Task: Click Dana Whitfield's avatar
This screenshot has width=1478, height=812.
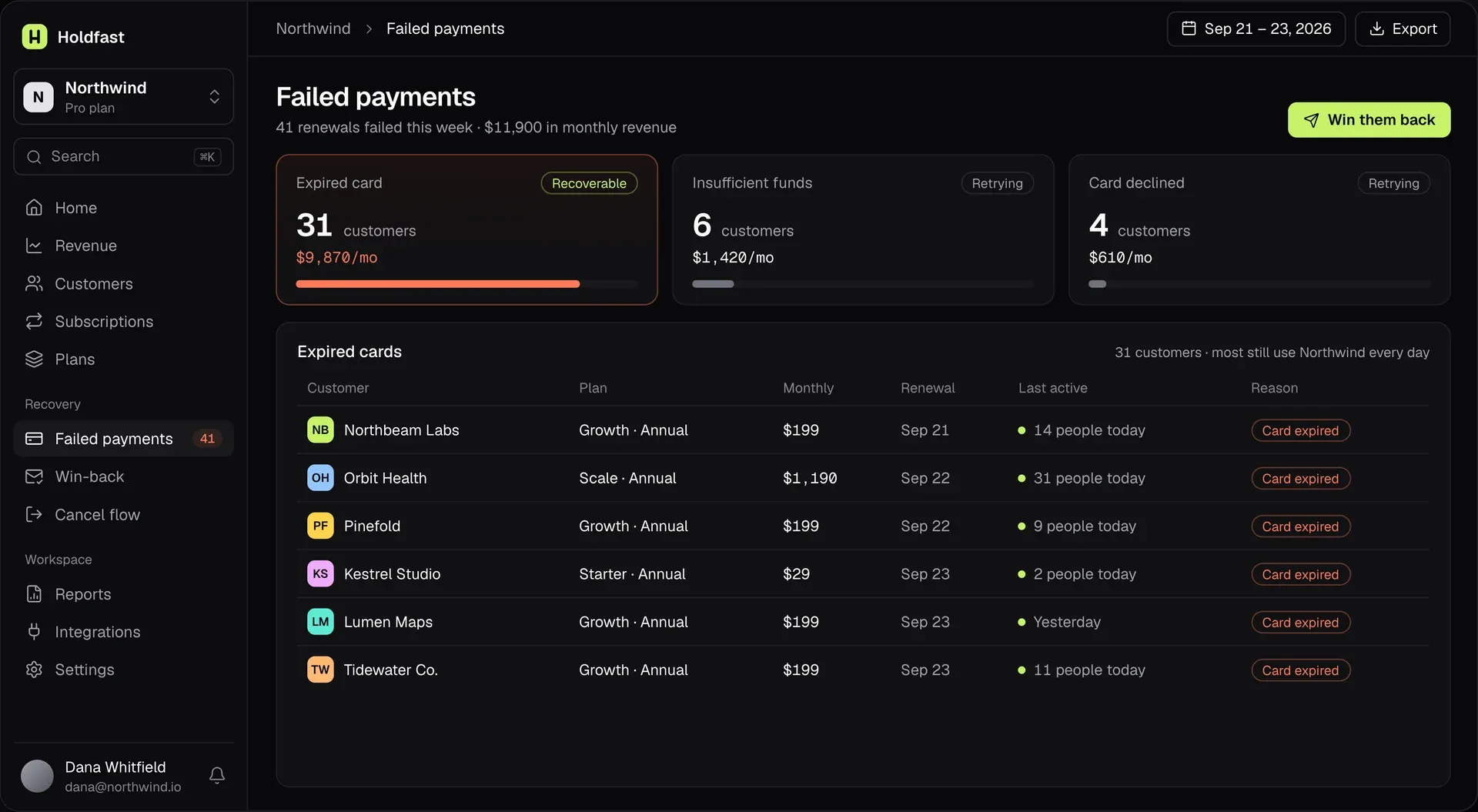Action: click(x=37, y=776)
